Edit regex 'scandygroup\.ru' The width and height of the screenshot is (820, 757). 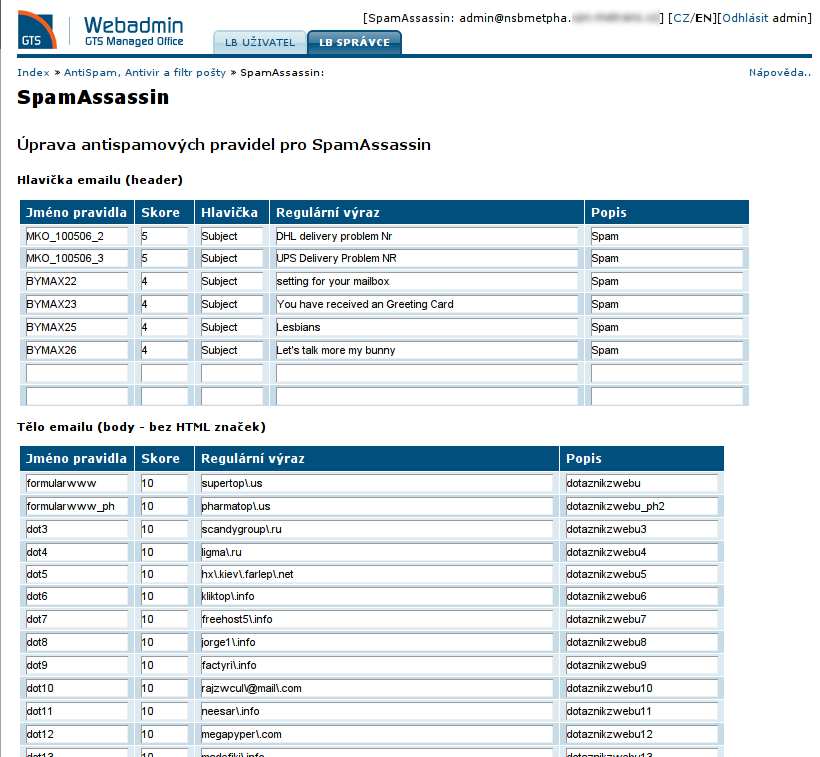pyautogui.click(x=377, y=529)
